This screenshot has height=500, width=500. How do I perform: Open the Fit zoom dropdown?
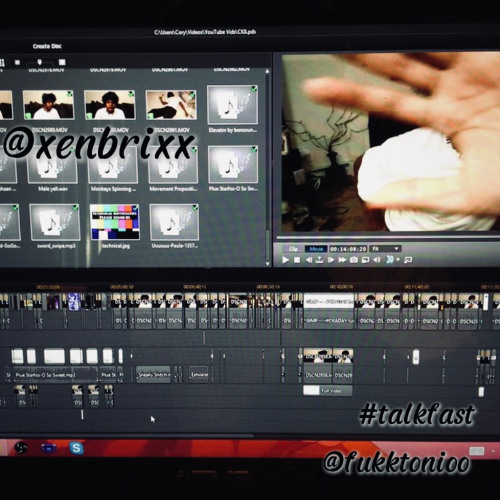tap(386, 248)
